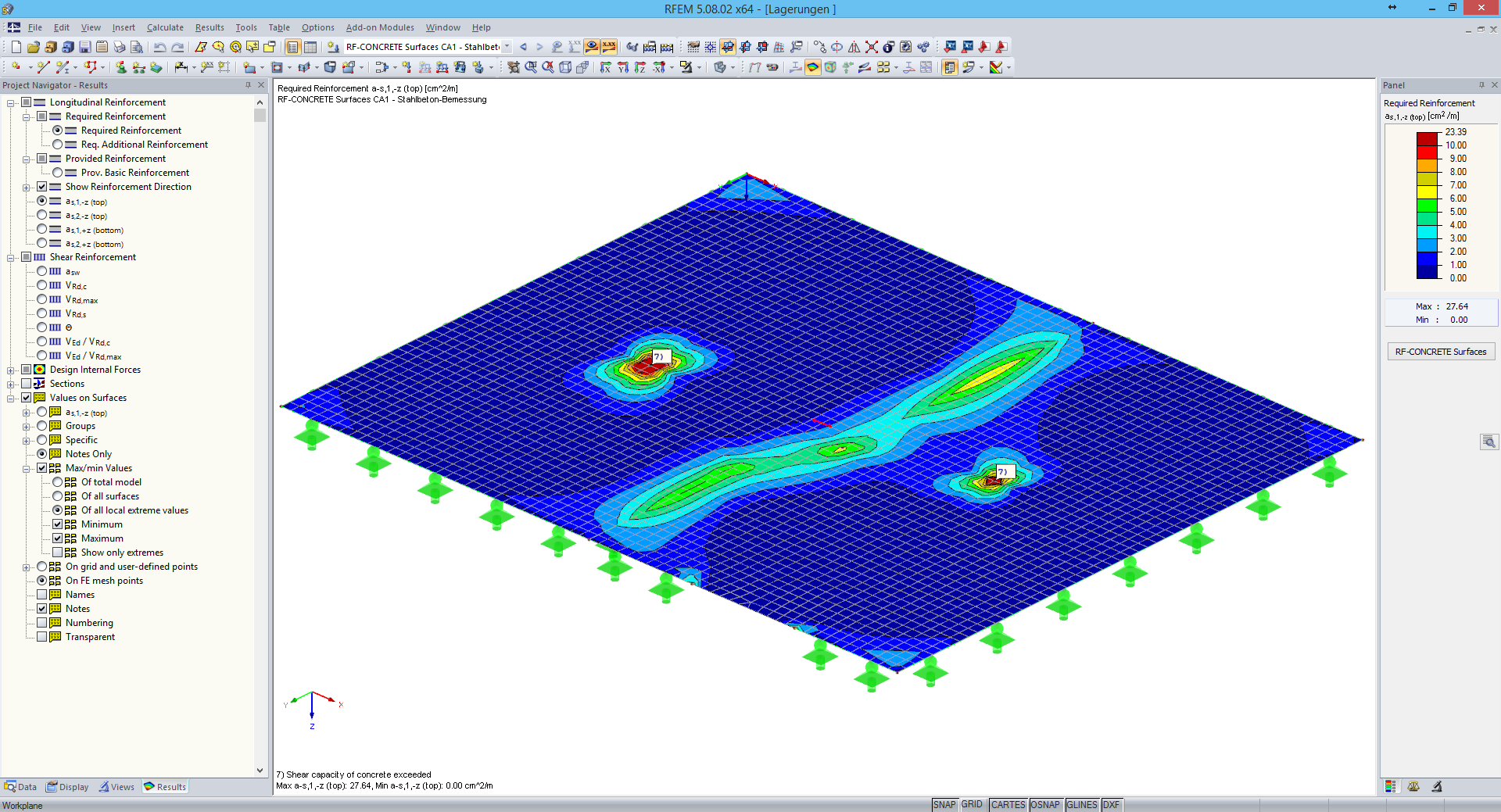Go to the next load case arrow
This screenshot has width=1501, height=812.
tap(539, 47)
